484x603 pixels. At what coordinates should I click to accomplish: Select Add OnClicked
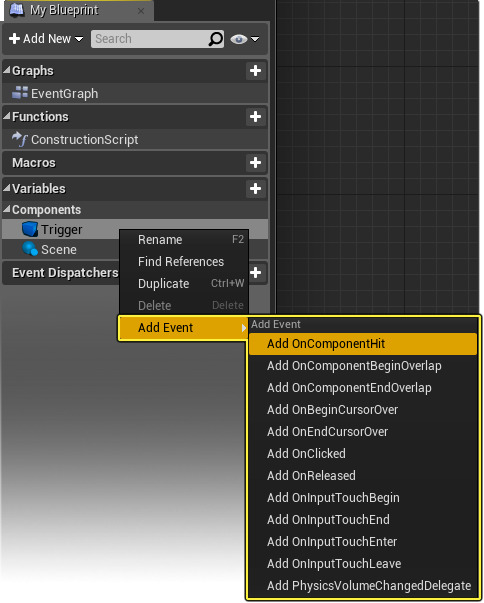[363, 453]
